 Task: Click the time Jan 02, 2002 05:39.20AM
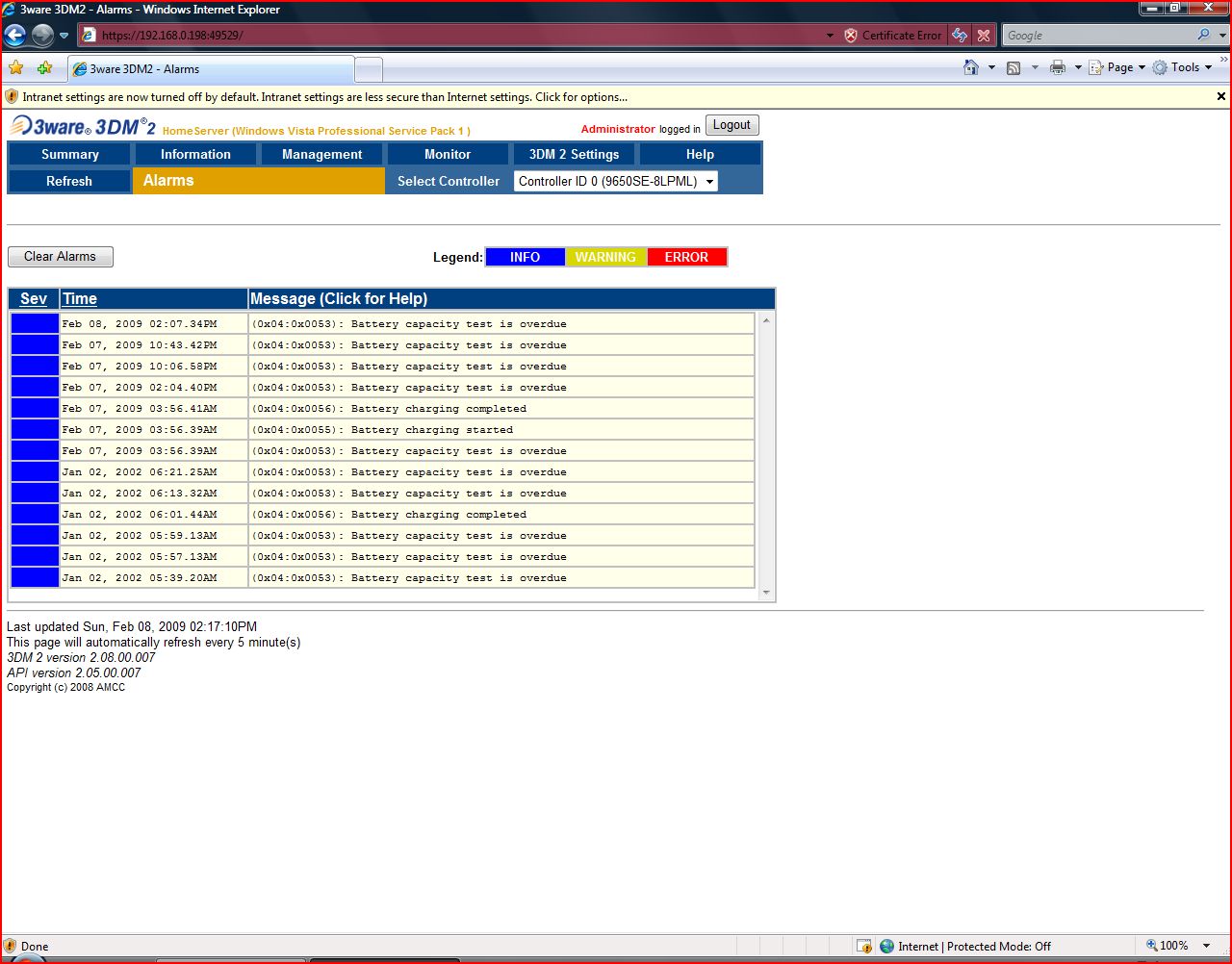pos(140,578)
